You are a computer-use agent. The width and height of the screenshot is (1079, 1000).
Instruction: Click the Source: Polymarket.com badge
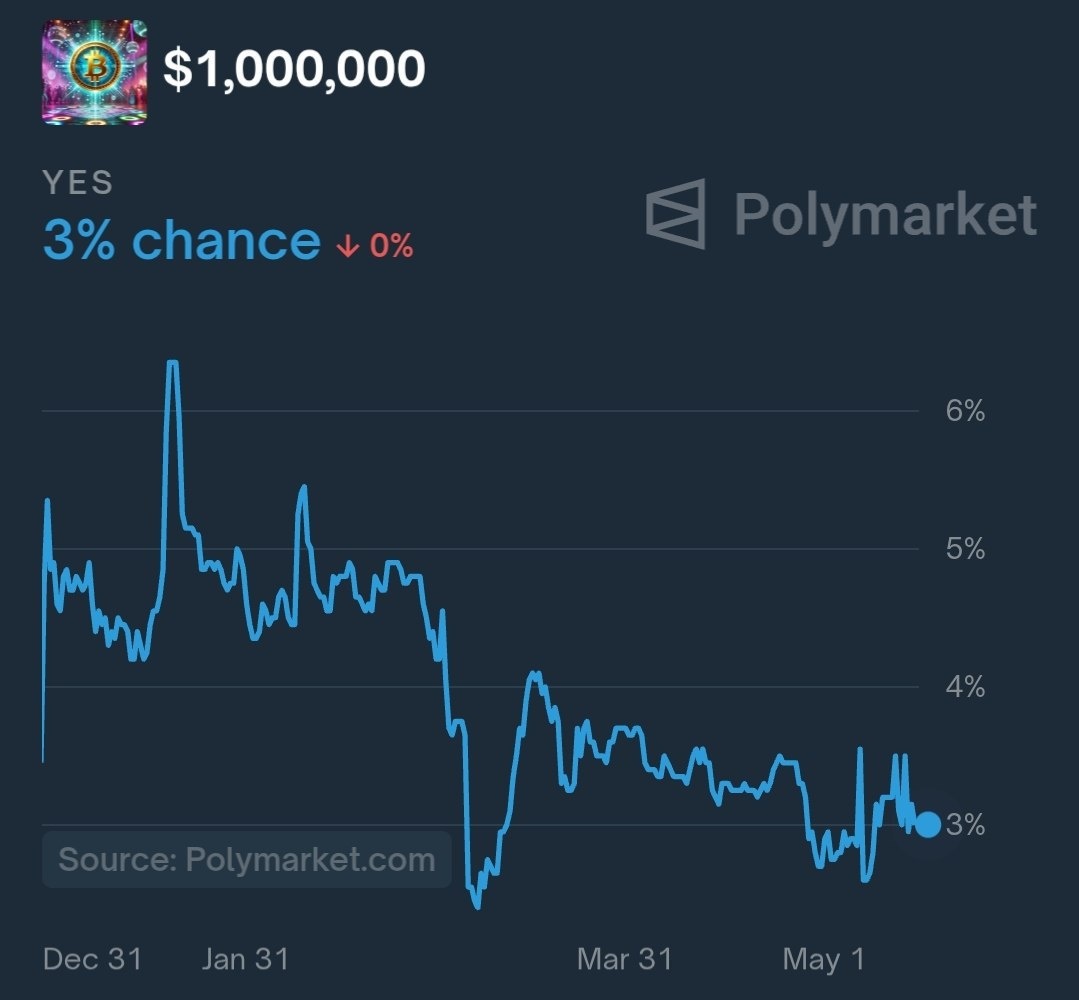[246, 860]
